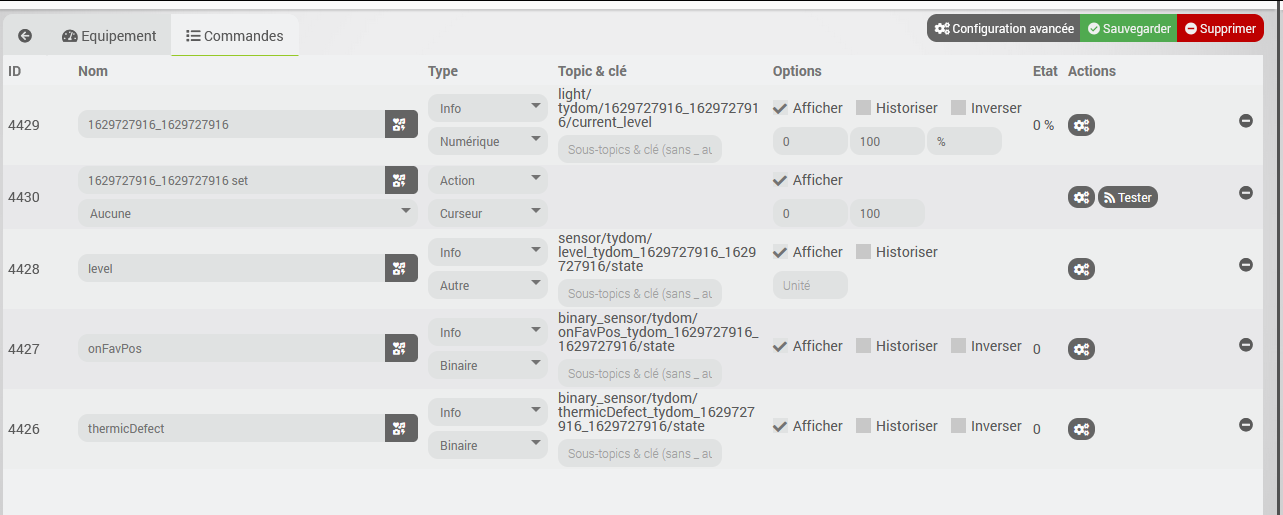
Task: Open advanced settings gears for the level command
Action: (1081, 269)
